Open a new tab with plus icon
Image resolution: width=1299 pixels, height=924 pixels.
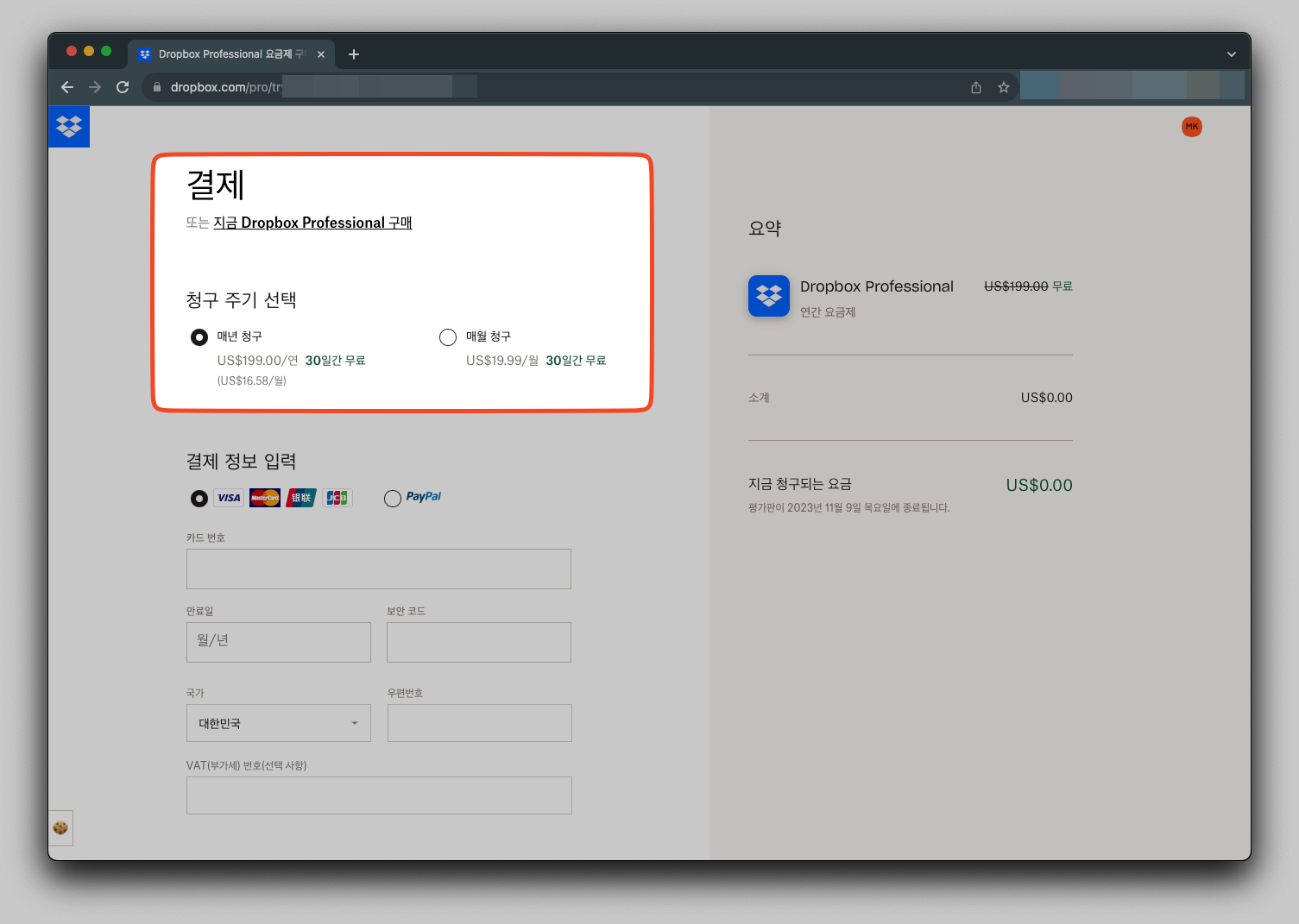(x=354, y=54)
